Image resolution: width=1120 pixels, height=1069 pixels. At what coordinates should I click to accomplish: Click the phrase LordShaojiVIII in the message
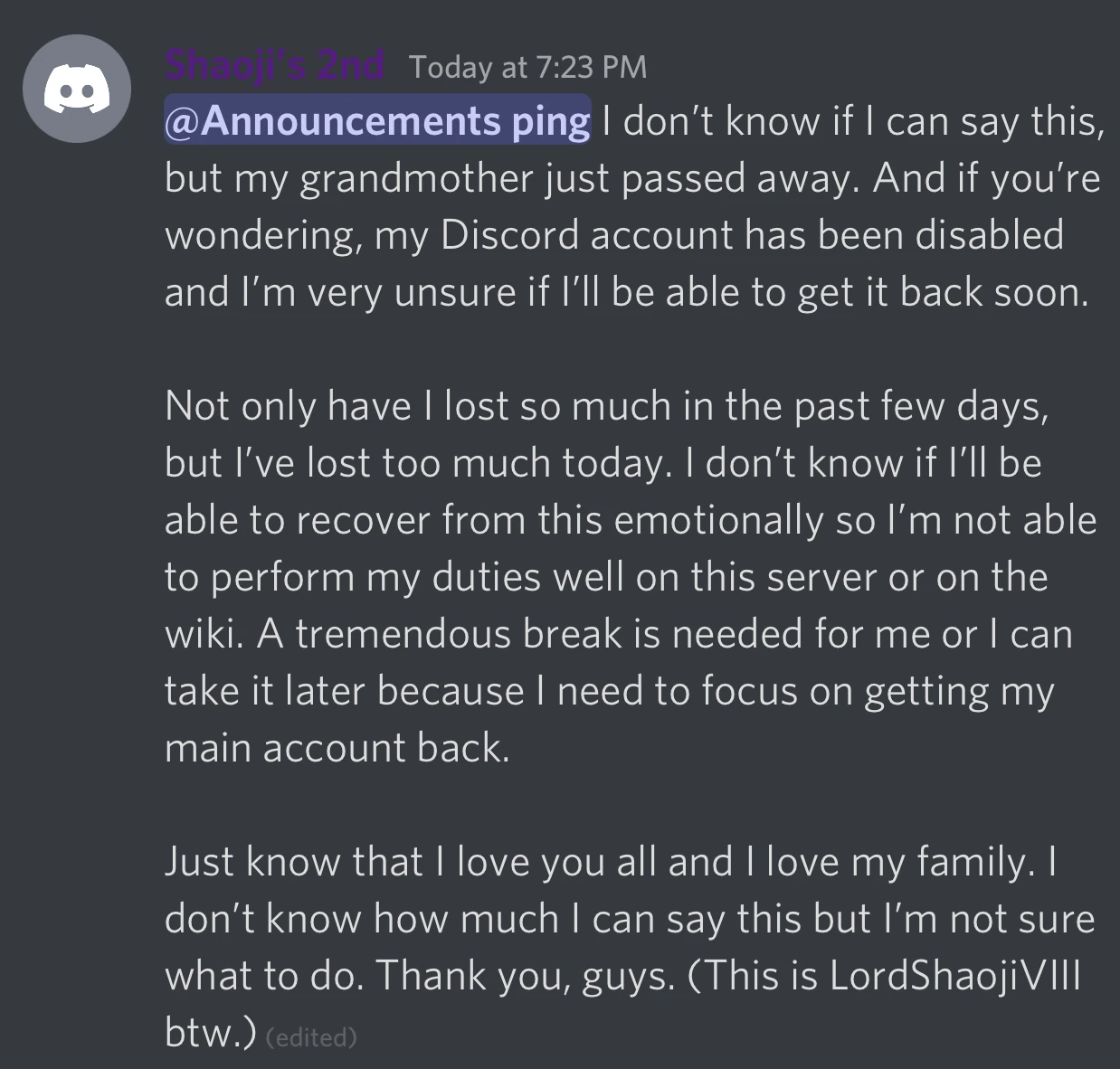(x=955, y=975)
